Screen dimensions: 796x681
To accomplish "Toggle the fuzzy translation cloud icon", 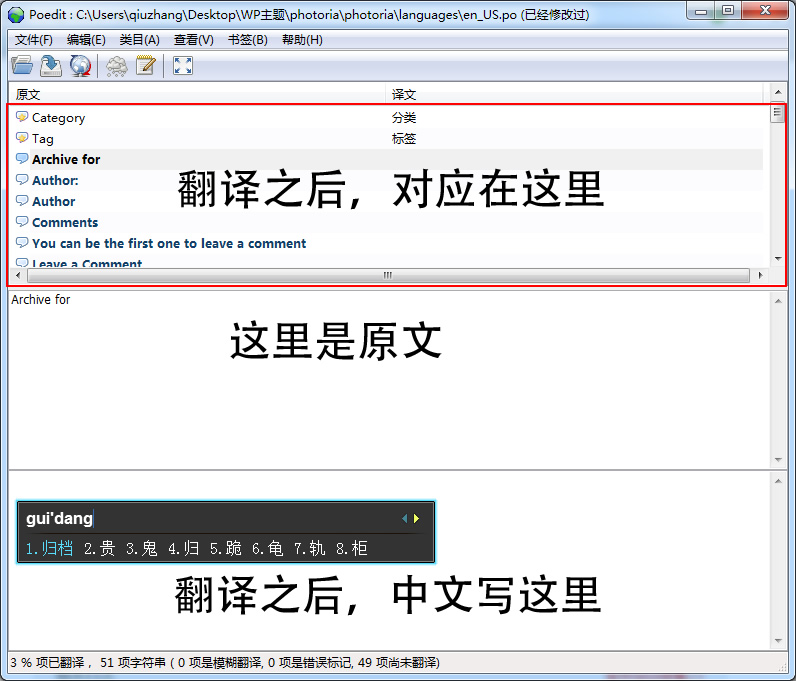I will click(x=117, y=66).
